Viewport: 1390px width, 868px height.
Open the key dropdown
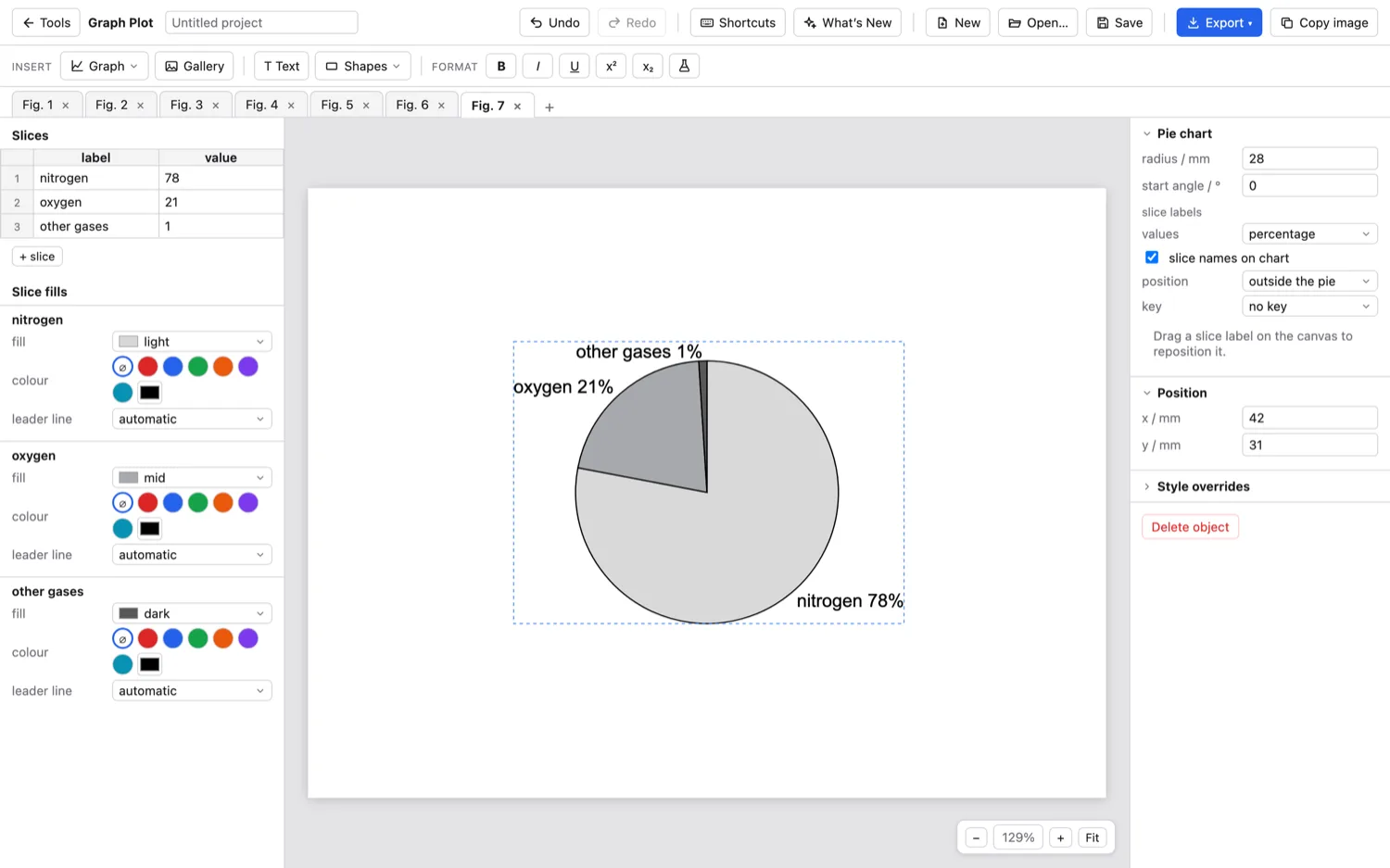(x=1309, y=307)
